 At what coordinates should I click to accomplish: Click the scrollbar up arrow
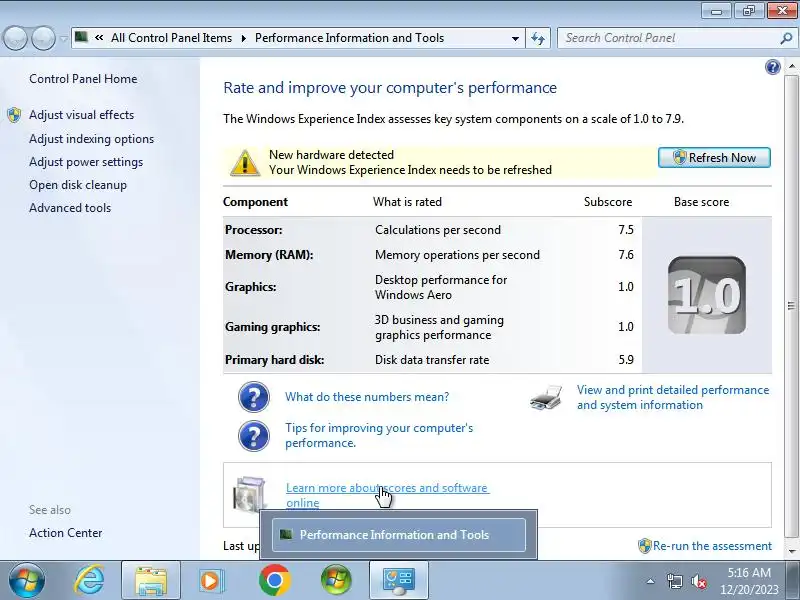point(791,66)
